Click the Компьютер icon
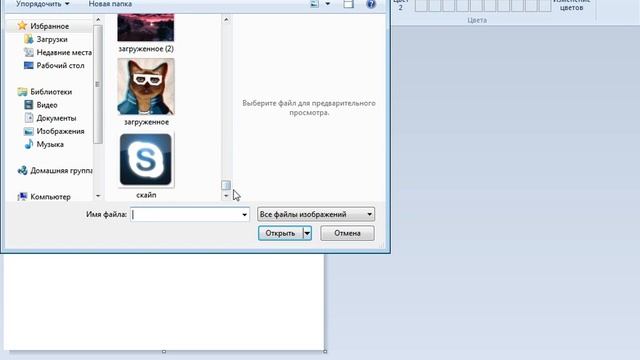The height and width of the screenshot is (360, 640). point(22,197)
